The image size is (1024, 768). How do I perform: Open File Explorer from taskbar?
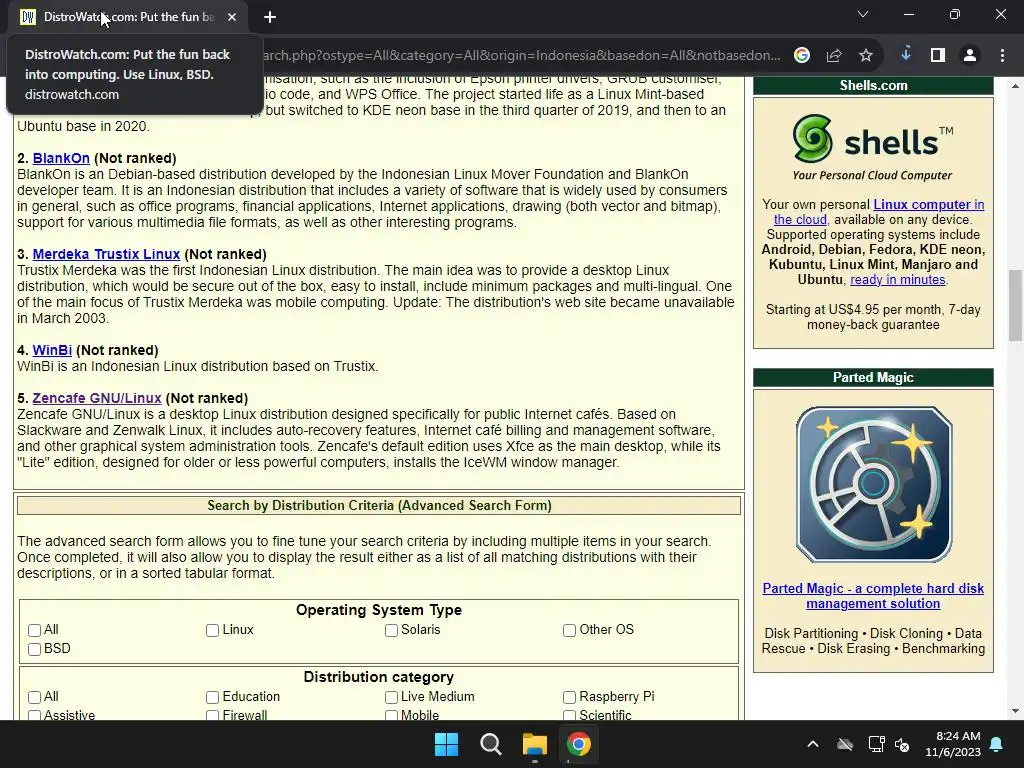point(534,744)
